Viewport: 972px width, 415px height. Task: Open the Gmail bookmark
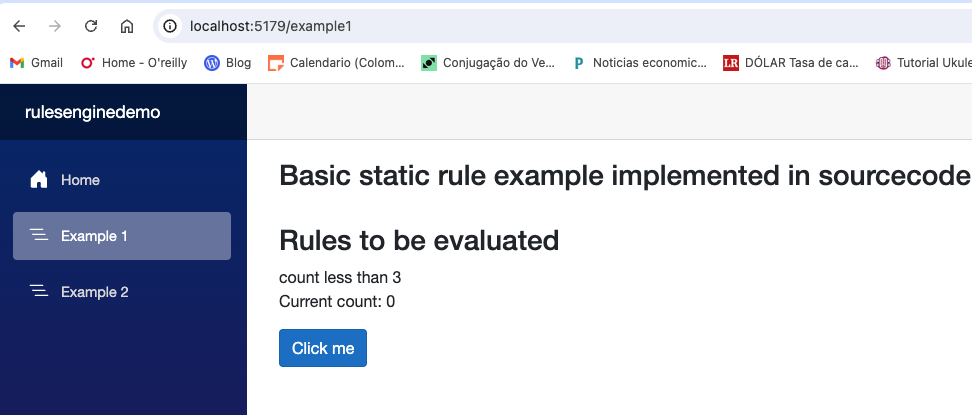point(36,62)
